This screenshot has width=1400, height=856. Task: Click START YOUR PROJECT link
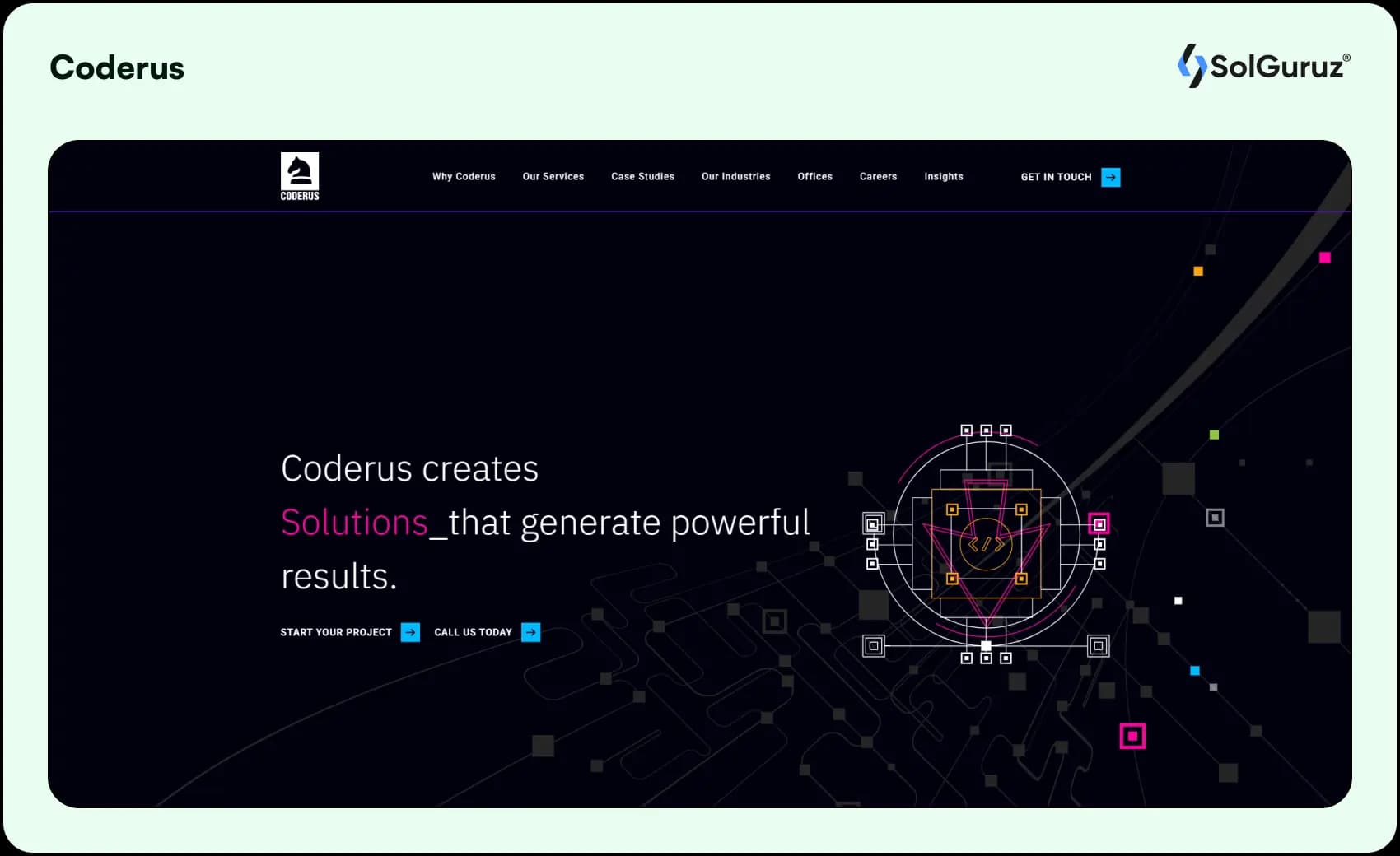tap(336, 632)
